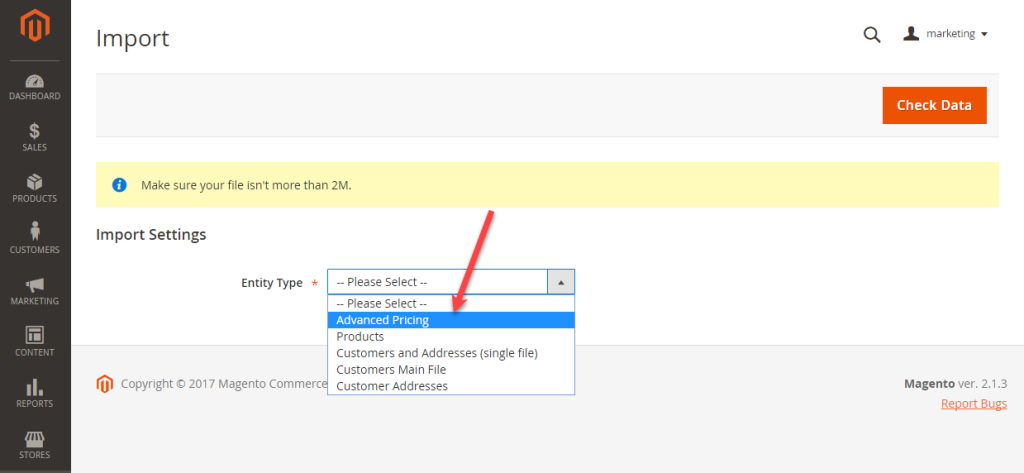Image resolution: width=1024 pixels, height=473 pixels.
Task: Click the Entity Type select box
Action: point(438,282)
